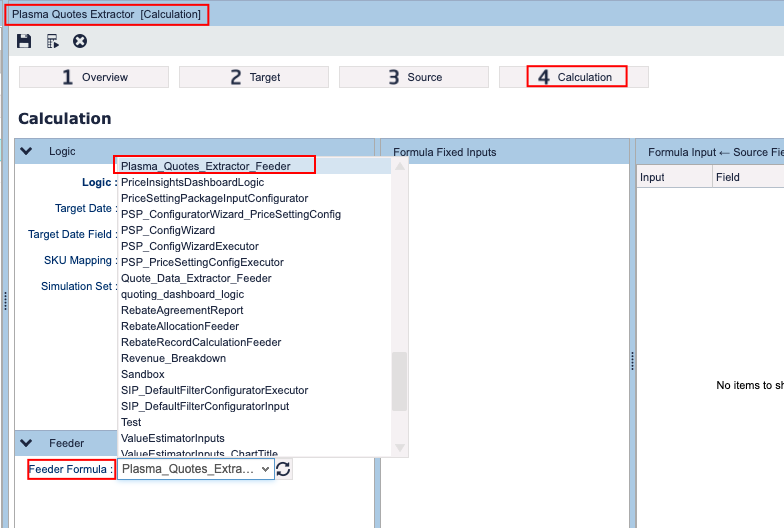784x528 pixels.
Task: Select step 4 Calculation tab
Action: point(574,77)
